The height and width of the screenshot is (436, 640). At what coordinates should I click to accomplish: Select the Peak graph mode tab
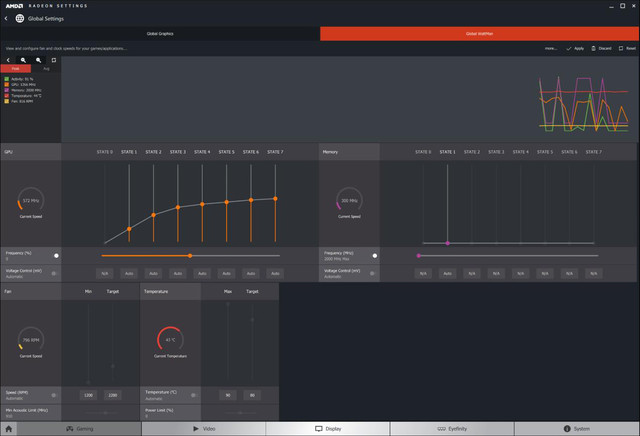click(16, 69)
